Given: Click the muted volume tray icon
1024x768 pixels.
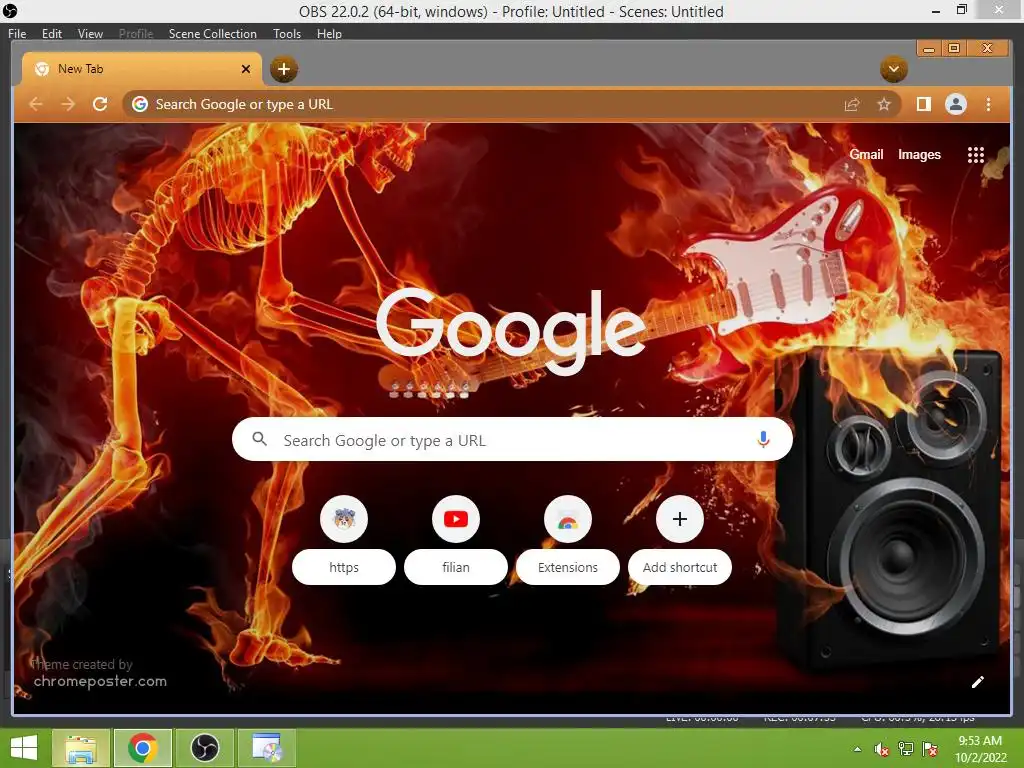Looking at the screenshot, I should pyautogui.click(x=881, y=749).
